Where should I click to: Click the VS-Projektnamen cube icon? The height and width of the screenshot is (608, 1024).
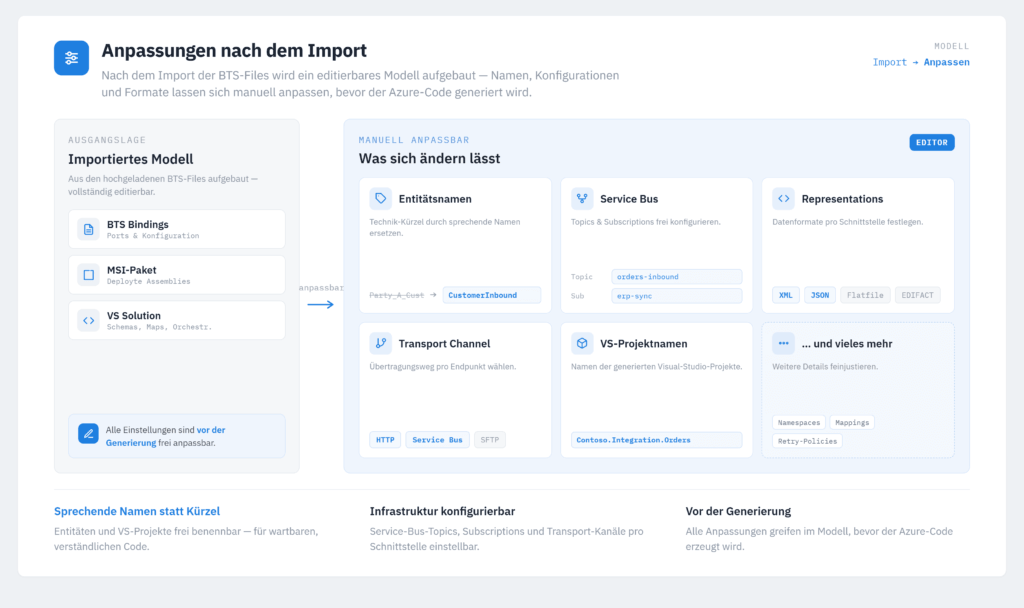pyautogui.click(x=582, y=343)
